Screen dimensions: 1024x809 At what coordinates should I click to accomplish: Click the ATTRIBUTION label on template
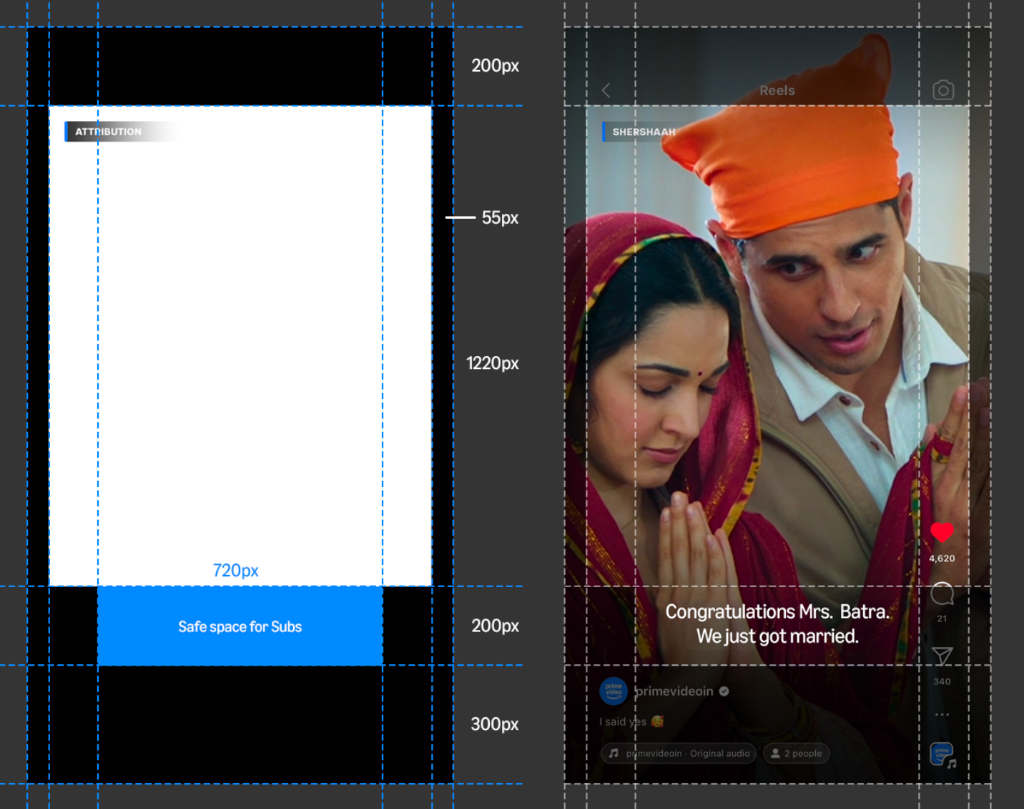pos(108,132)
